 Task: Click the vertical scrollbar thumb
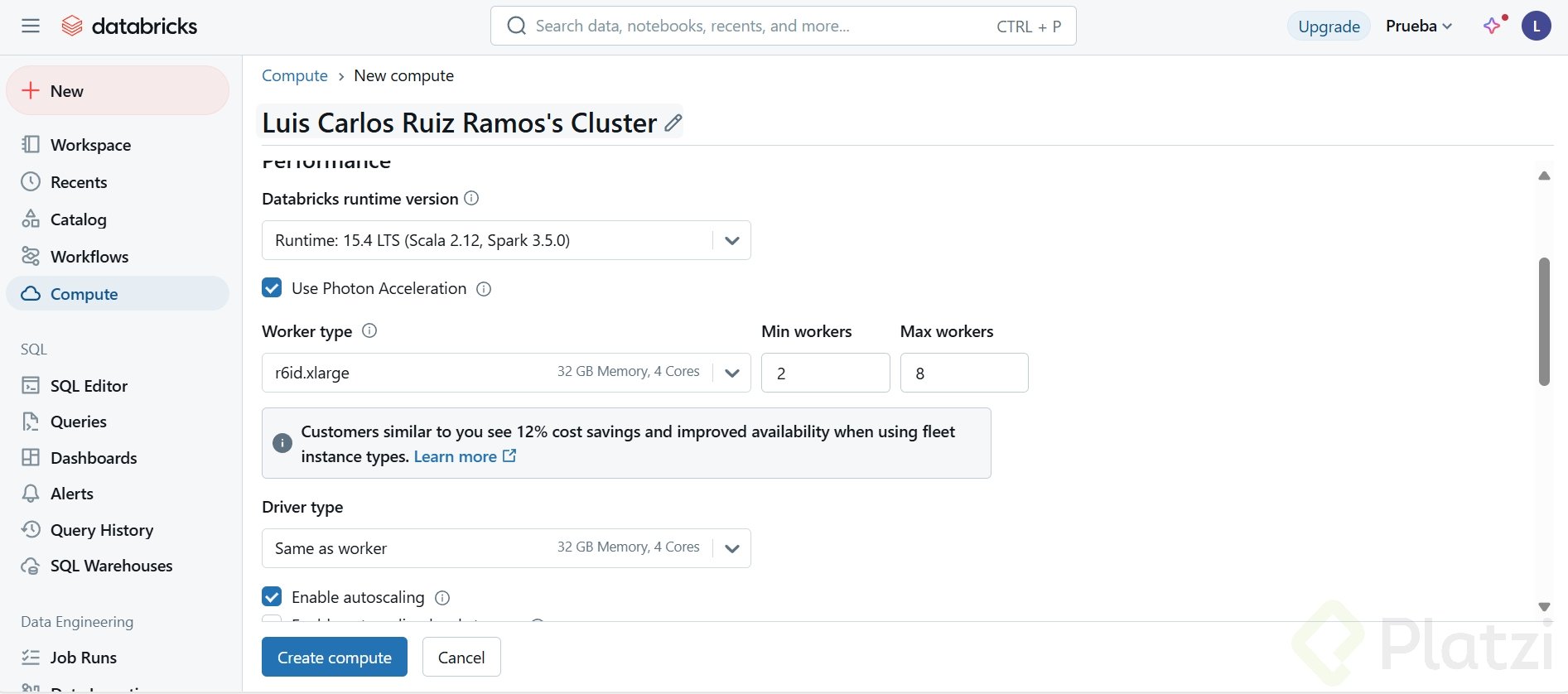pos(1544,321)
